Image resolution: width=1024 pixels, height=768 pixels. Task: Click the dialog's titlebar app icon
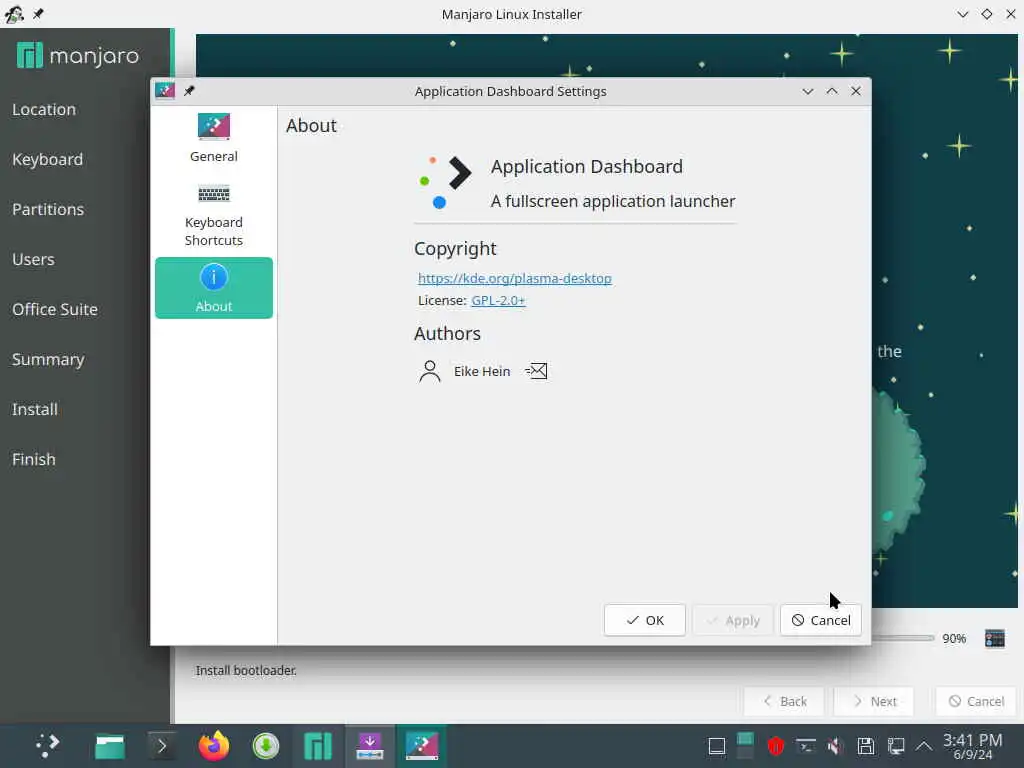coord(165,91)
